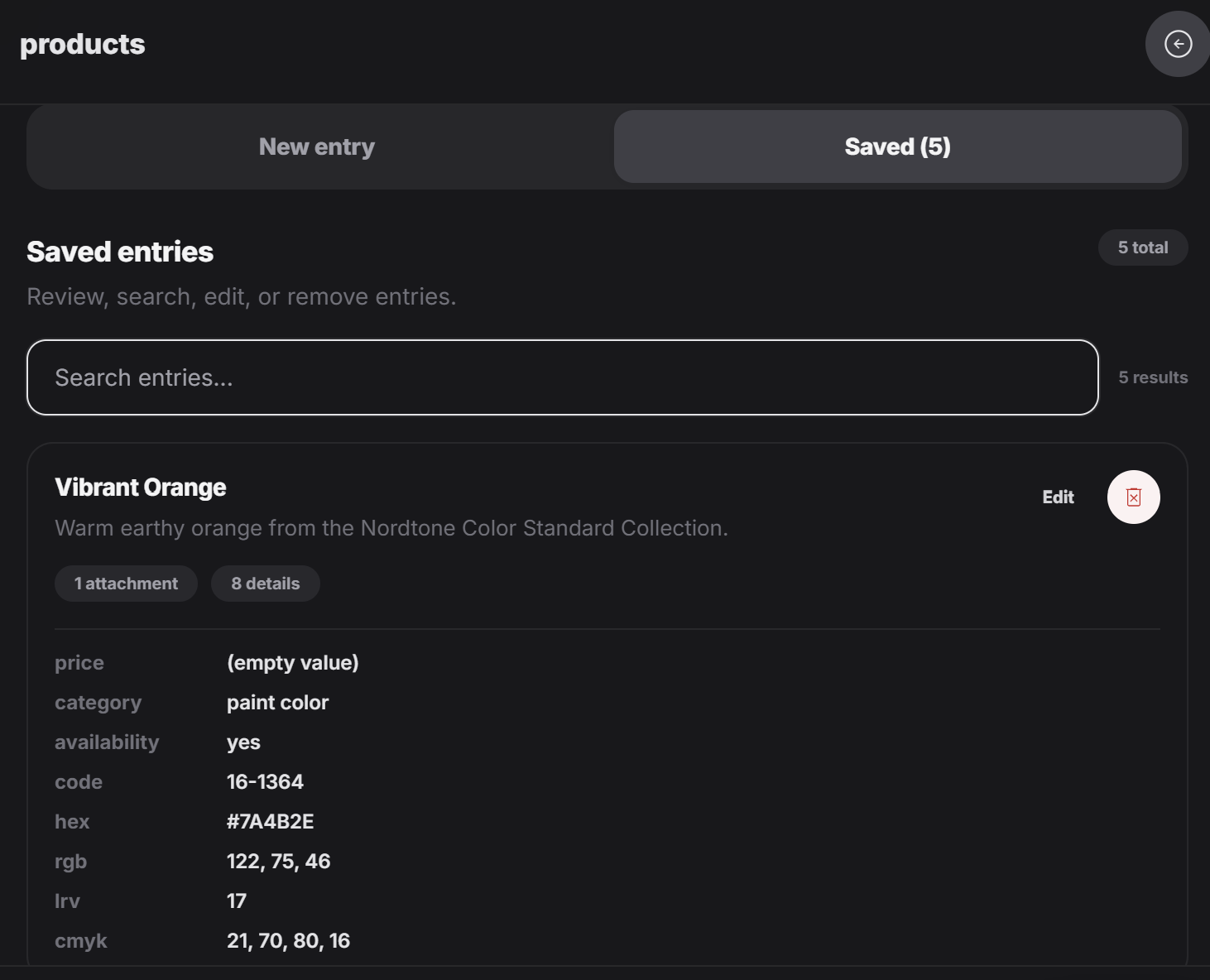Click the code value 16-1364
The height and width of the screenshot is (980, 1210).
coord(265,782)
